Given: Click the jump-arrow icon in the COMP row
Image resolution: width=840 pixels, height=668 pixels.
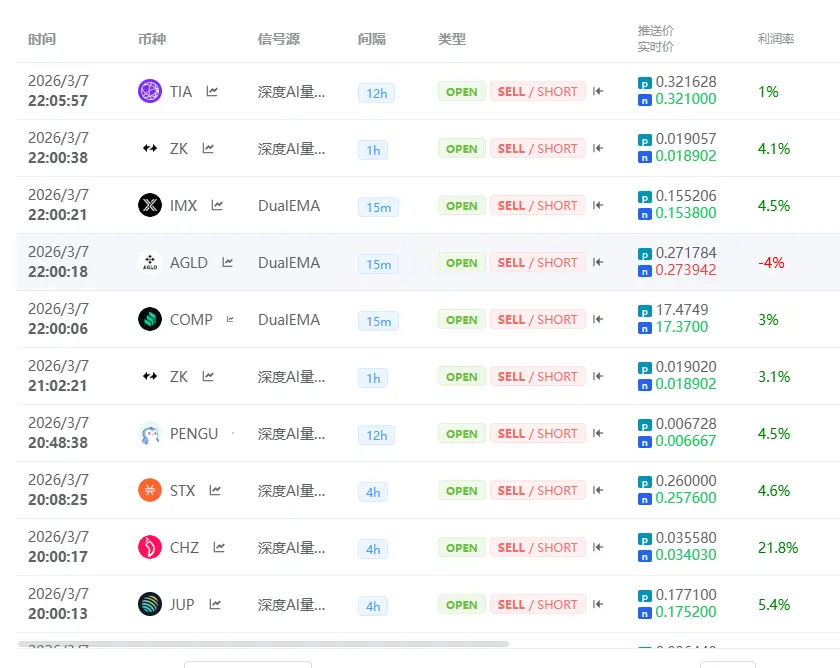Looking at the screenshot, I should tap(598, 319).
